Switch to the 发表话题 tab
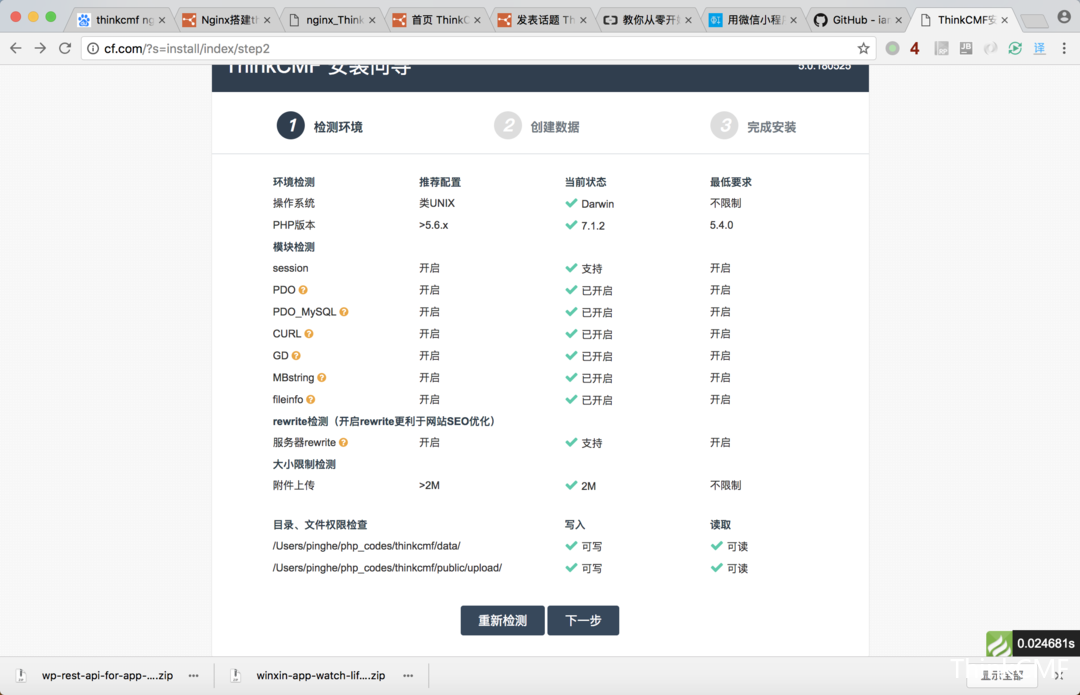The image size is (1080, 695). click(543, 20)
